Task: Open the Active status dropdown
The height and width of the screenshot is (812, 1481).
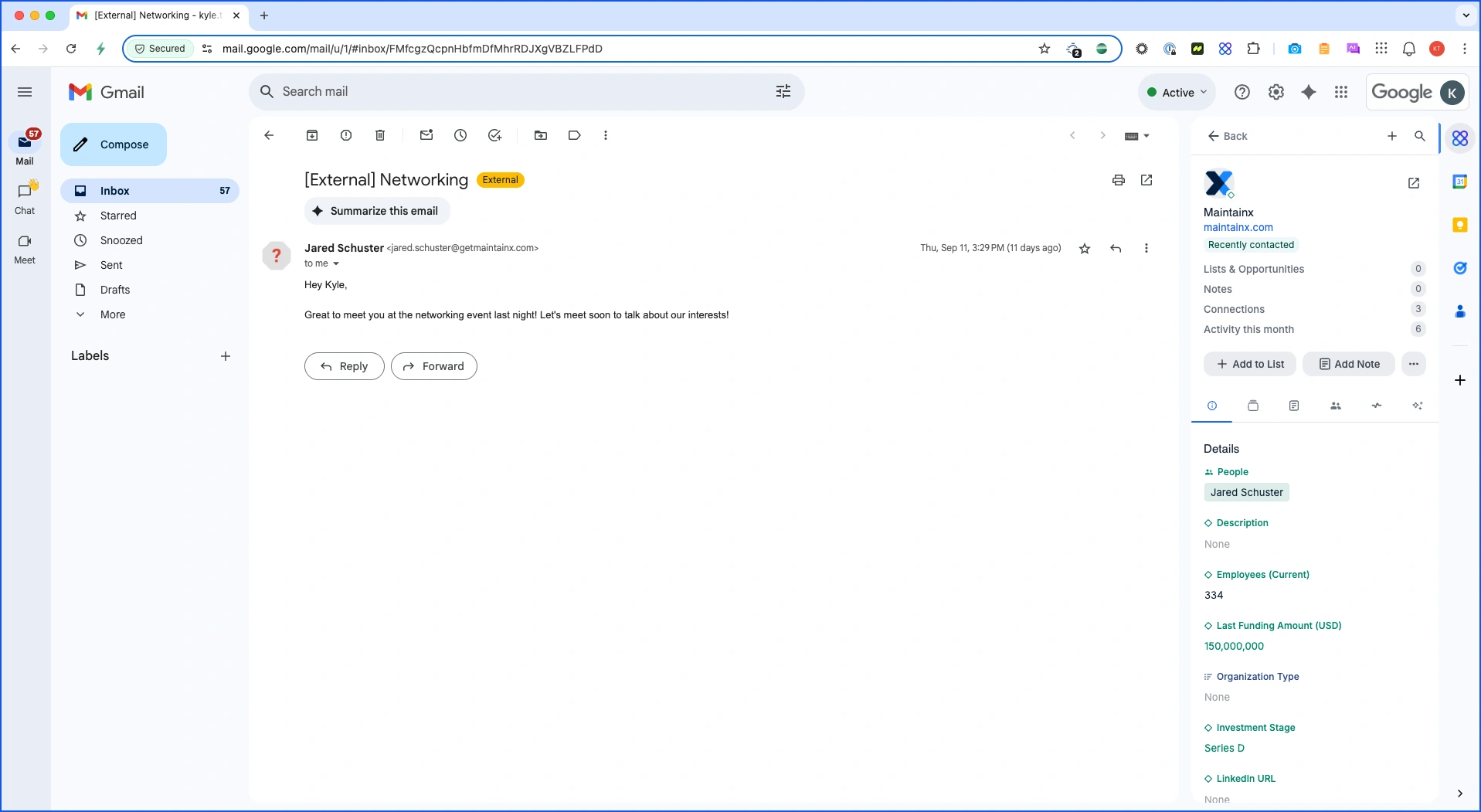Action: [1177, 92]
